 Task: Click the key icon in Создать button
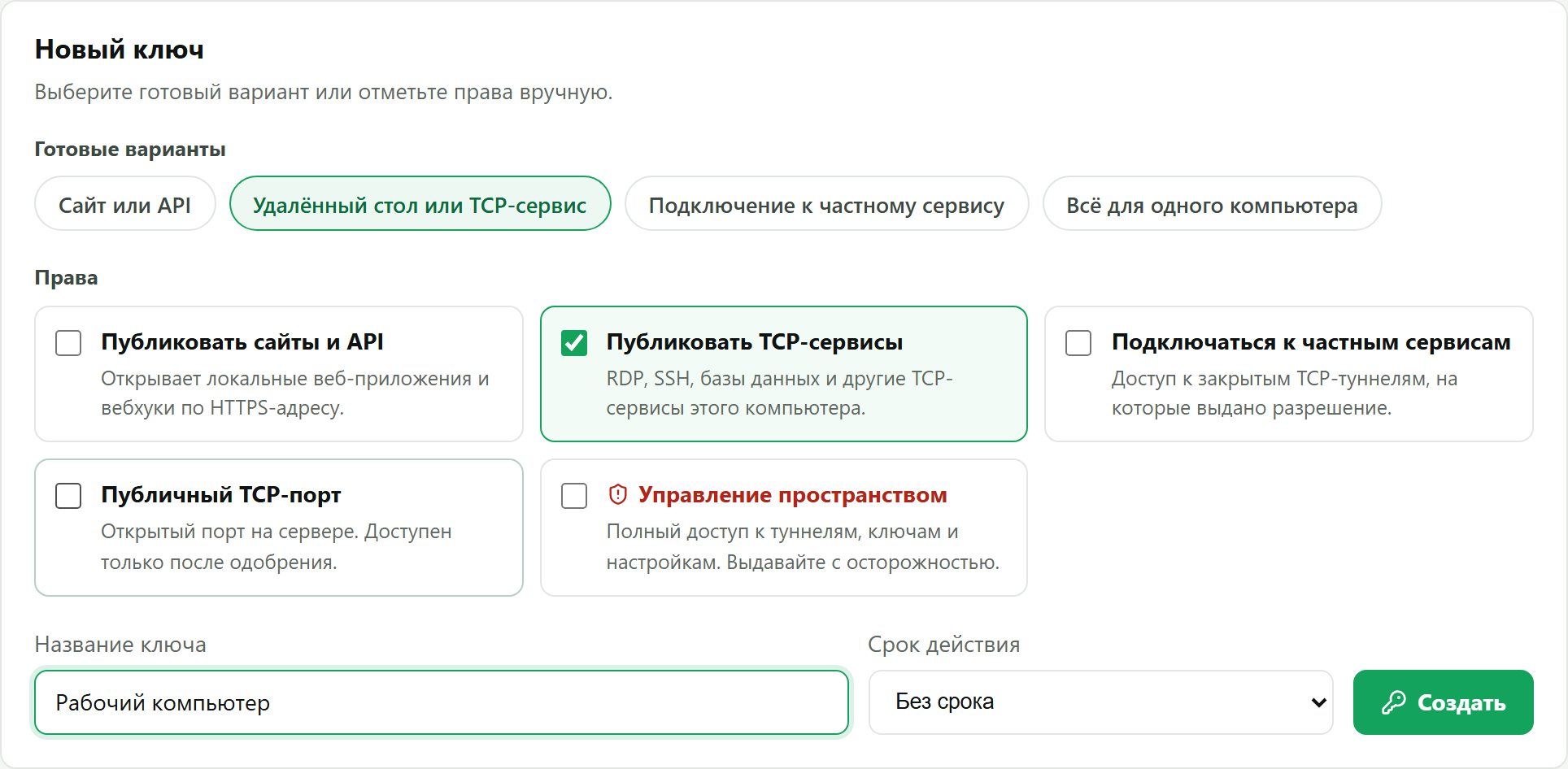pyautogui.click(x=1394, y=702)
